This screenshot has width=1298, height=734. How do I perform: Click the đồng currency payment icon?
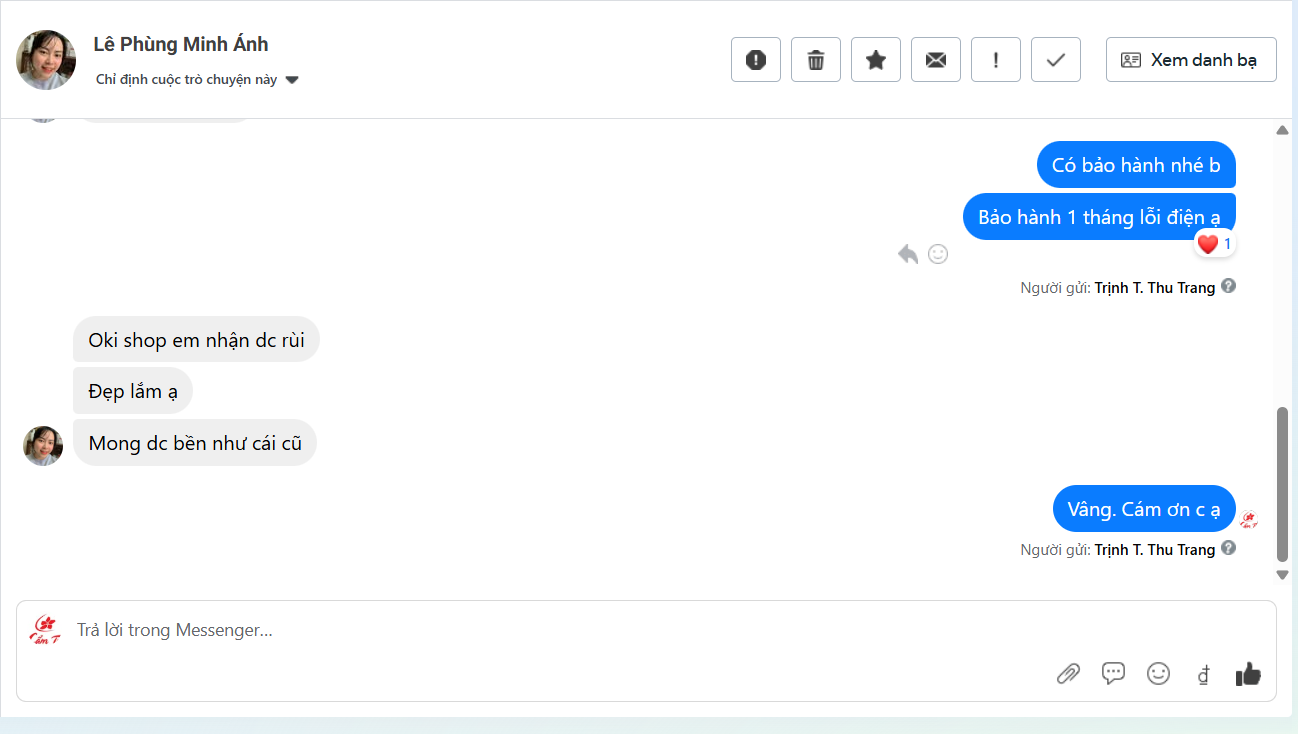click(1203, 675)
